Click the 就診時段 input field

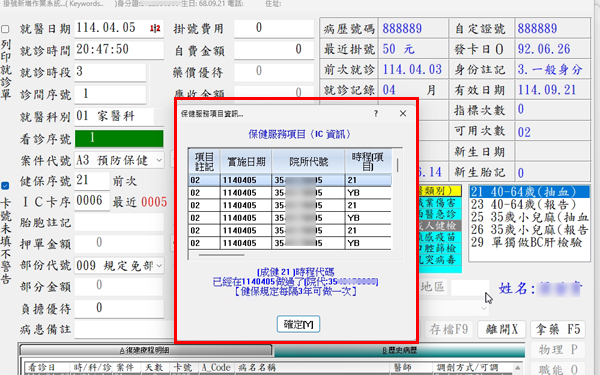pos(110,72)
